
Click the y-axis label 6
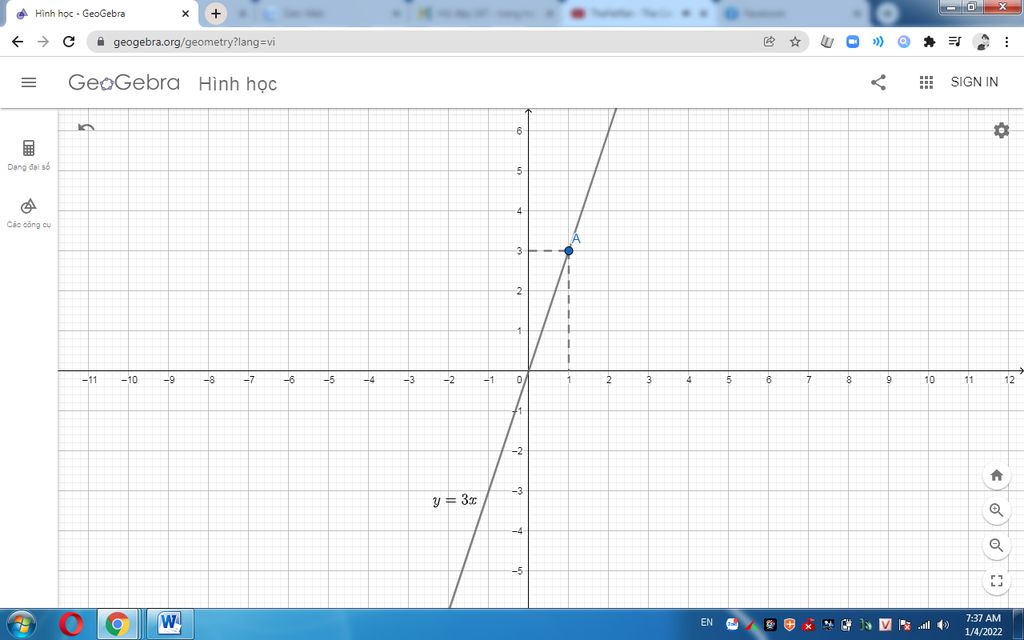pos(519,131)
